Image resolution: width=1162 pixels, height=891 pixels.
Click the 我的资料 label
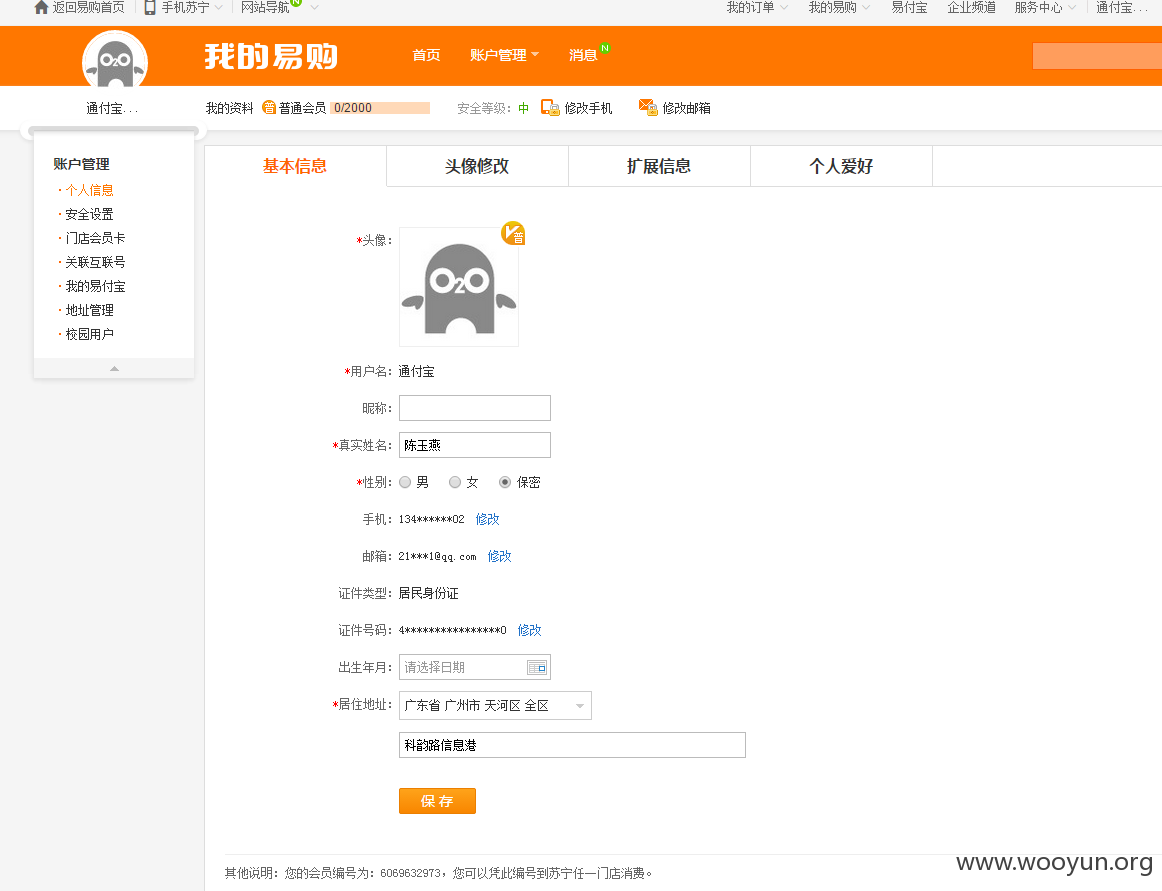coord(230,108)
